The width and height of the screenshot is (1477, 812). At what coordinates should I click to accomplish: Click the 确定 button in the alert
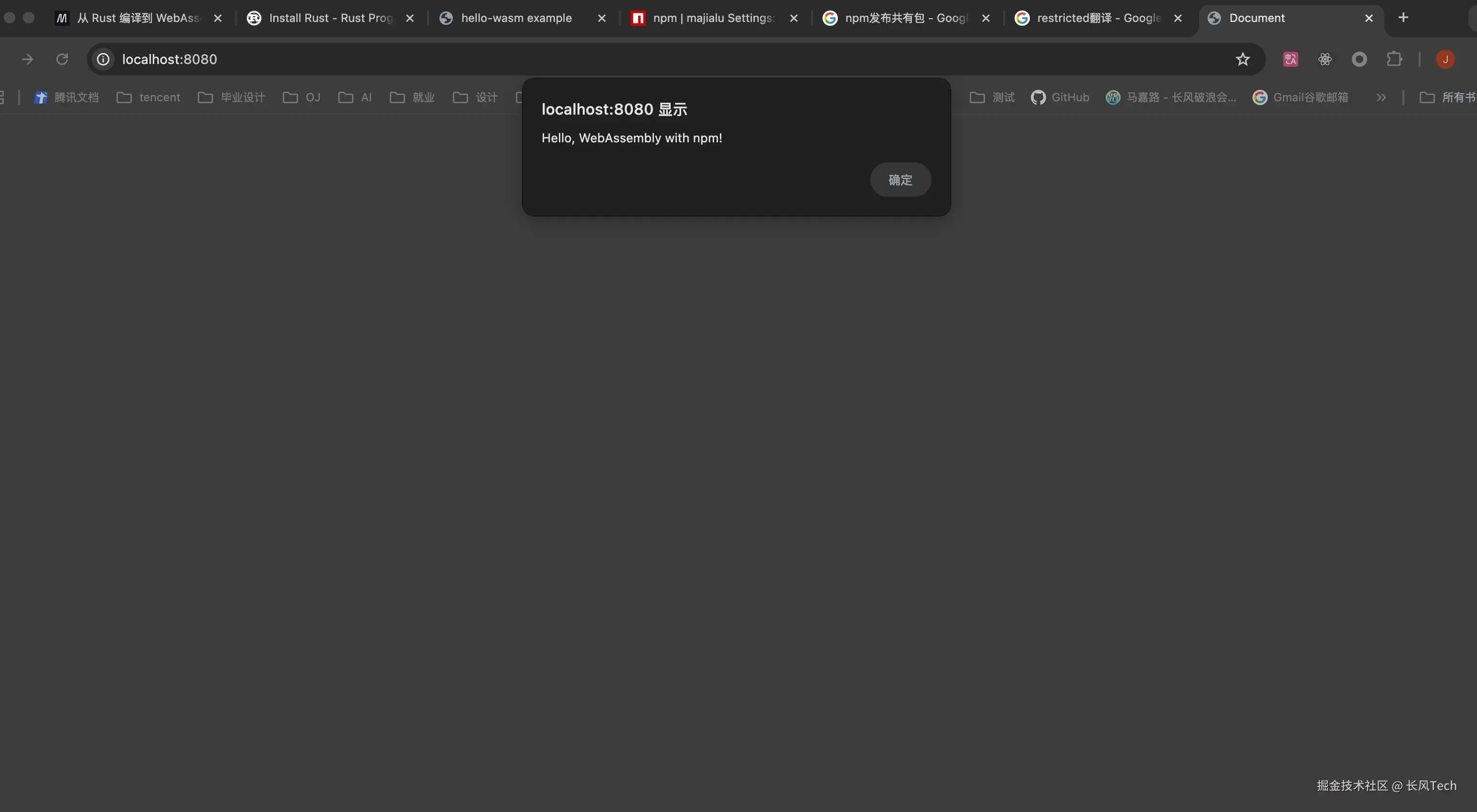click(900, 180)
